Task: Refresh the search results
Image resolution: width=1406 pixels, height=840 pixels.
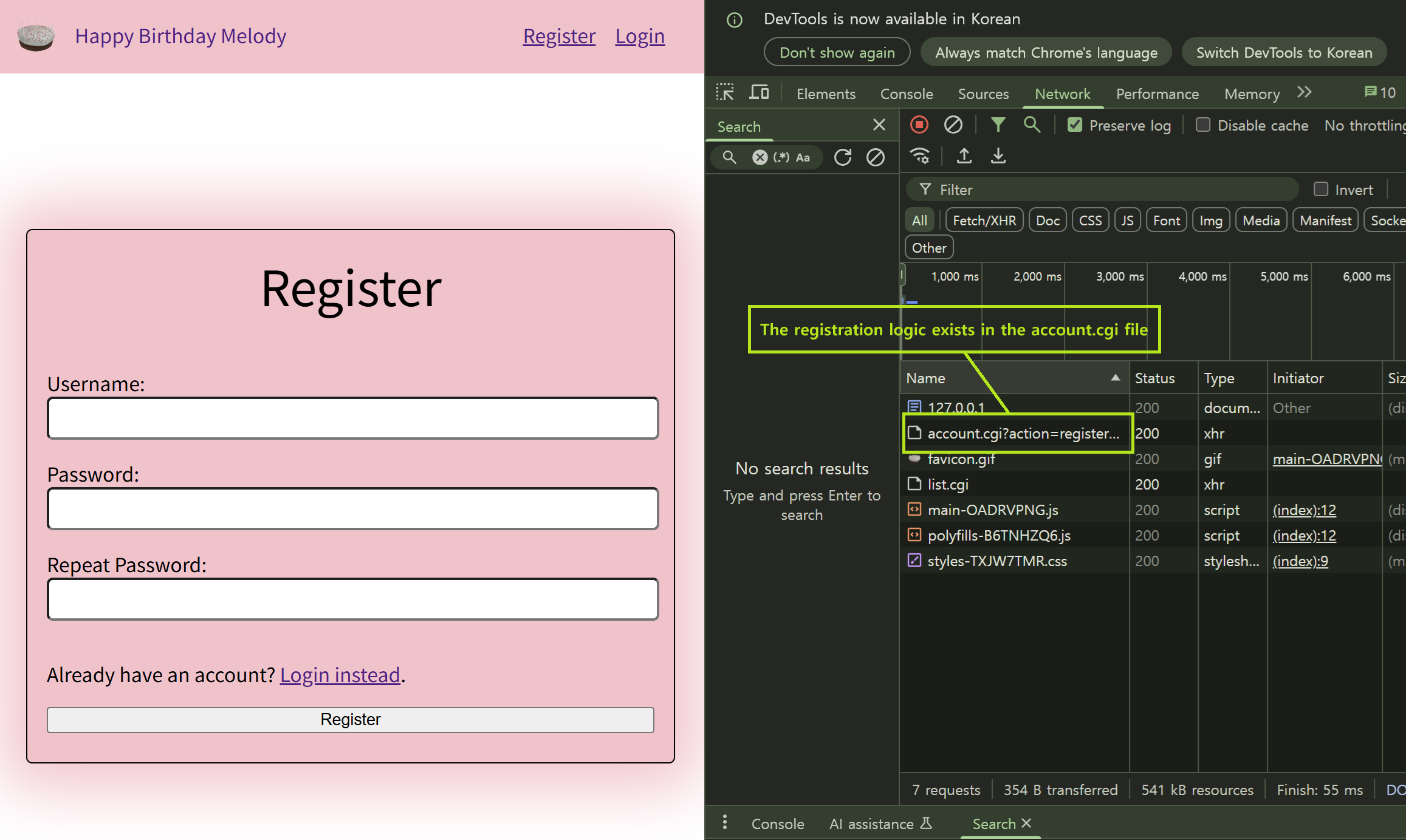Action: tap(843, 157)
